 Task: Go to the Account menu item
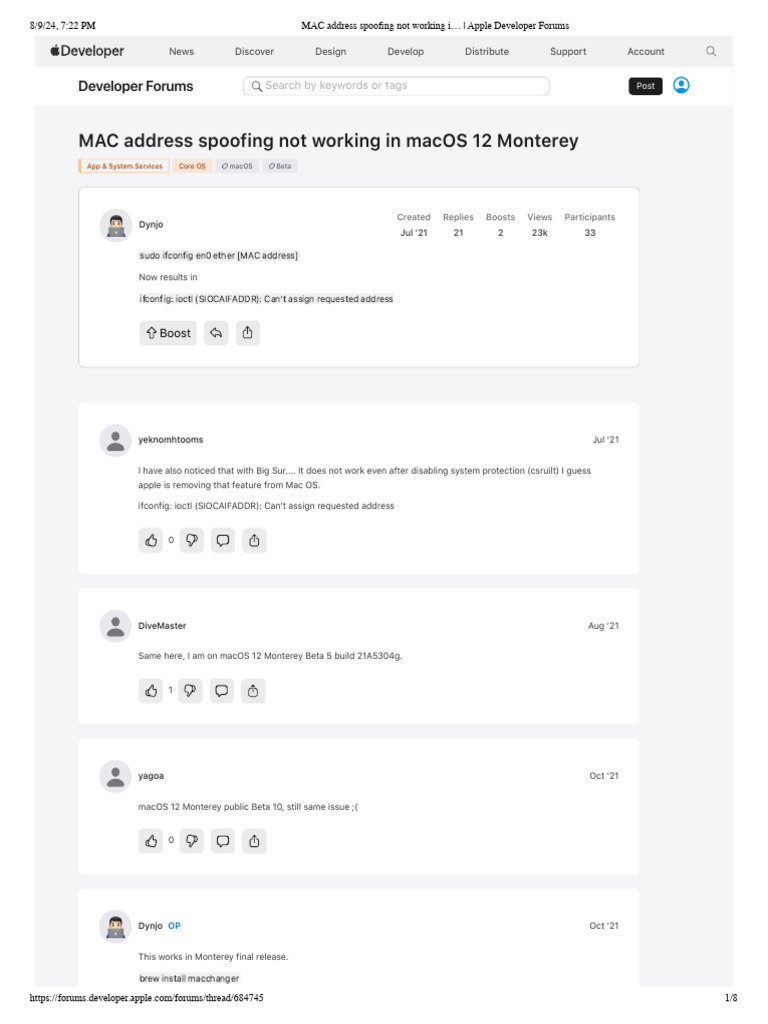pyautogui.click(x=646, y=51)
